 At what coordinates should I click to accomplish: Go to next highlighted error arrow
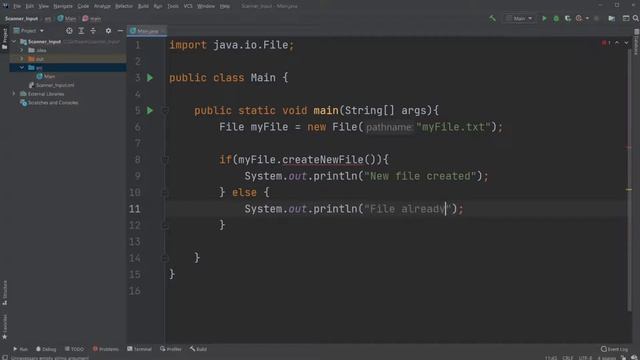[626, 43]
